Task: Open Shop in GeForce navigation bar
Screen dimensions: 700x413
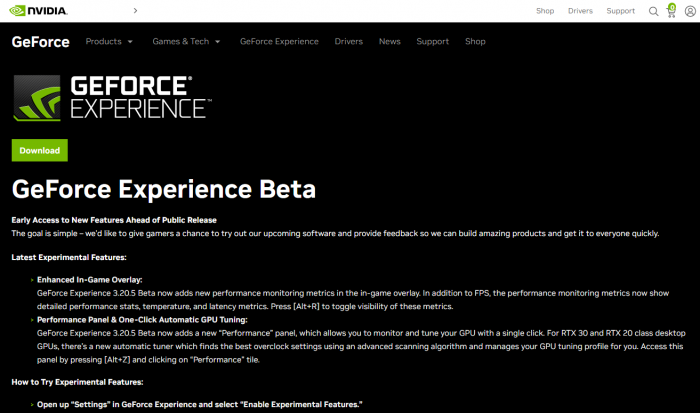Action: pos(475,42)
